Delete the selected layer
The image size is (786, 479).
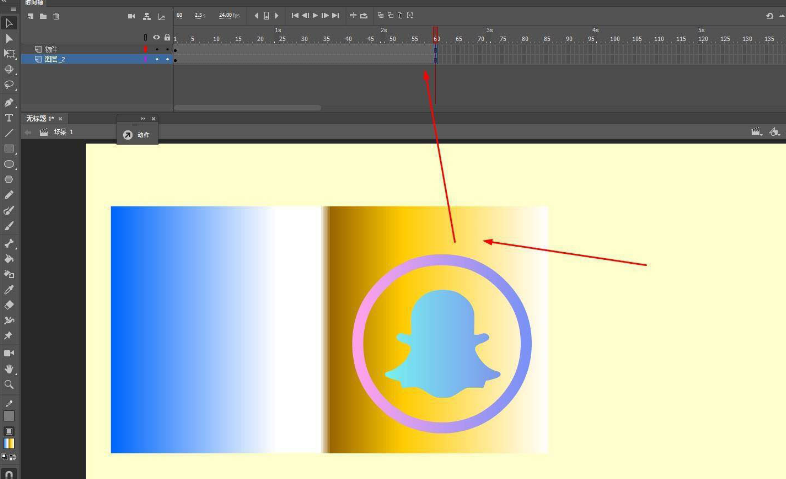coord(56,17)
